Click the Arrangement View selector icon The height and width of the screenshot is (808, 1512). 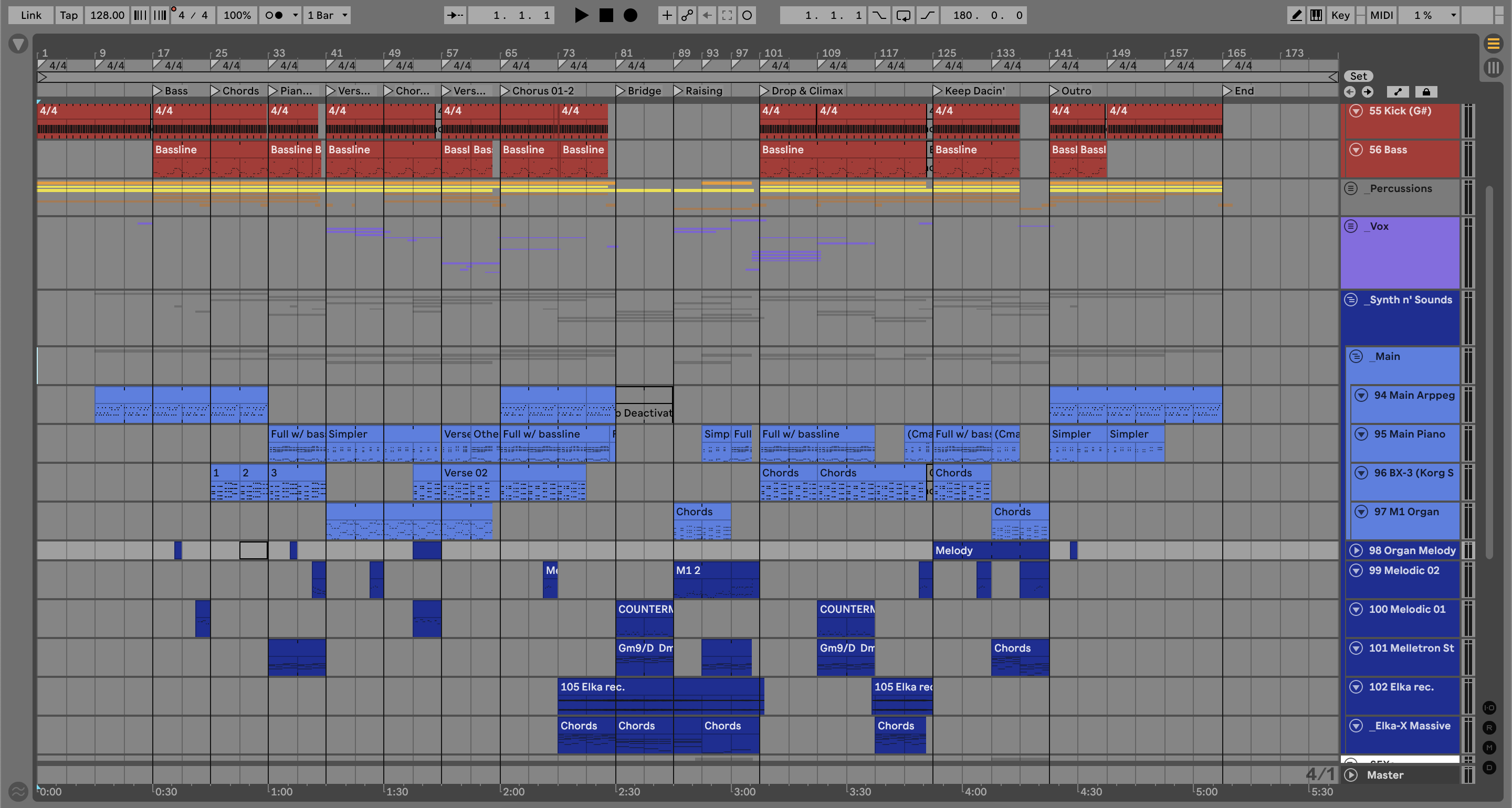[x=1493, y=44]
